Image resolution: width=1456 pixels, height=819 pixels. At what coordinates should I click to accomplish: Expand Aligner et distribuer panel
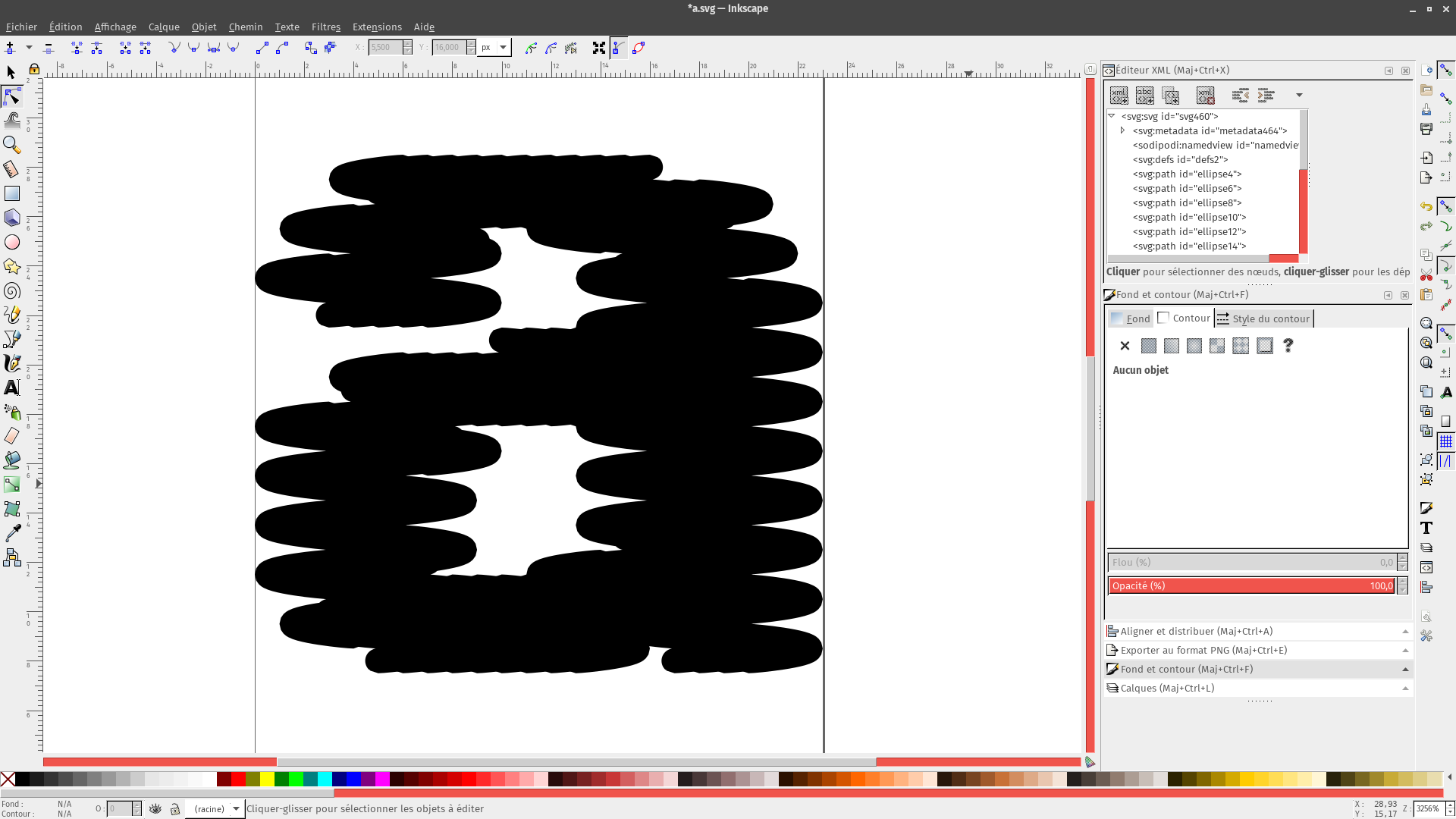(x=1197, y=631)
